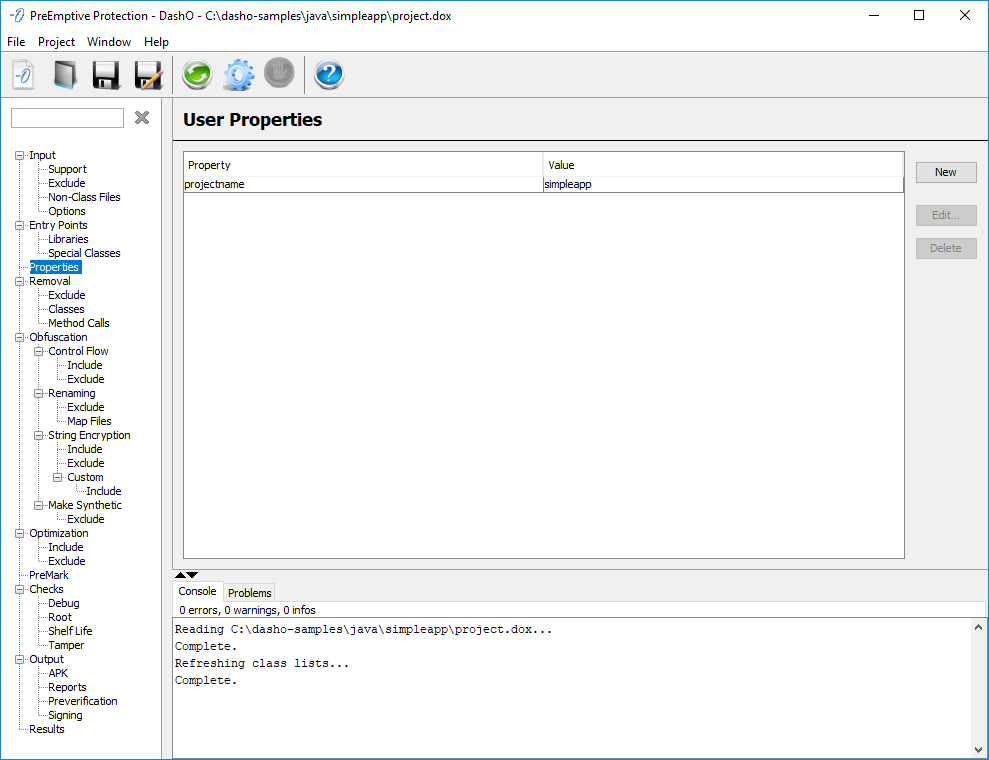Save the project with the floppy disk icon
The width and height of the screenshot is (989, 760).
tap(107, 75)
